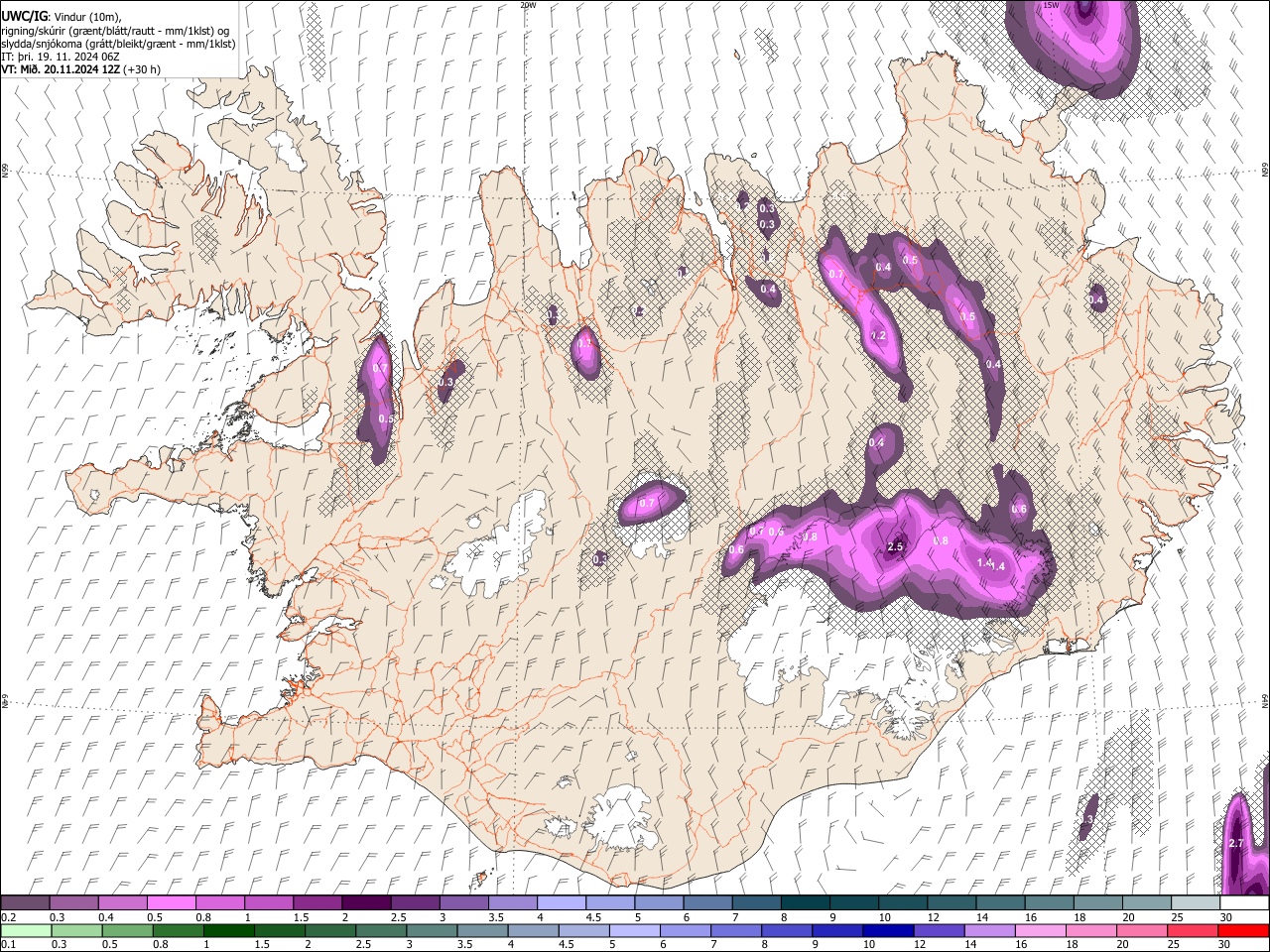Pick the pale green lower swatch between 0.1 and 0.3
The width and height of the screenshot is (1270, 952).
point(26,930)
